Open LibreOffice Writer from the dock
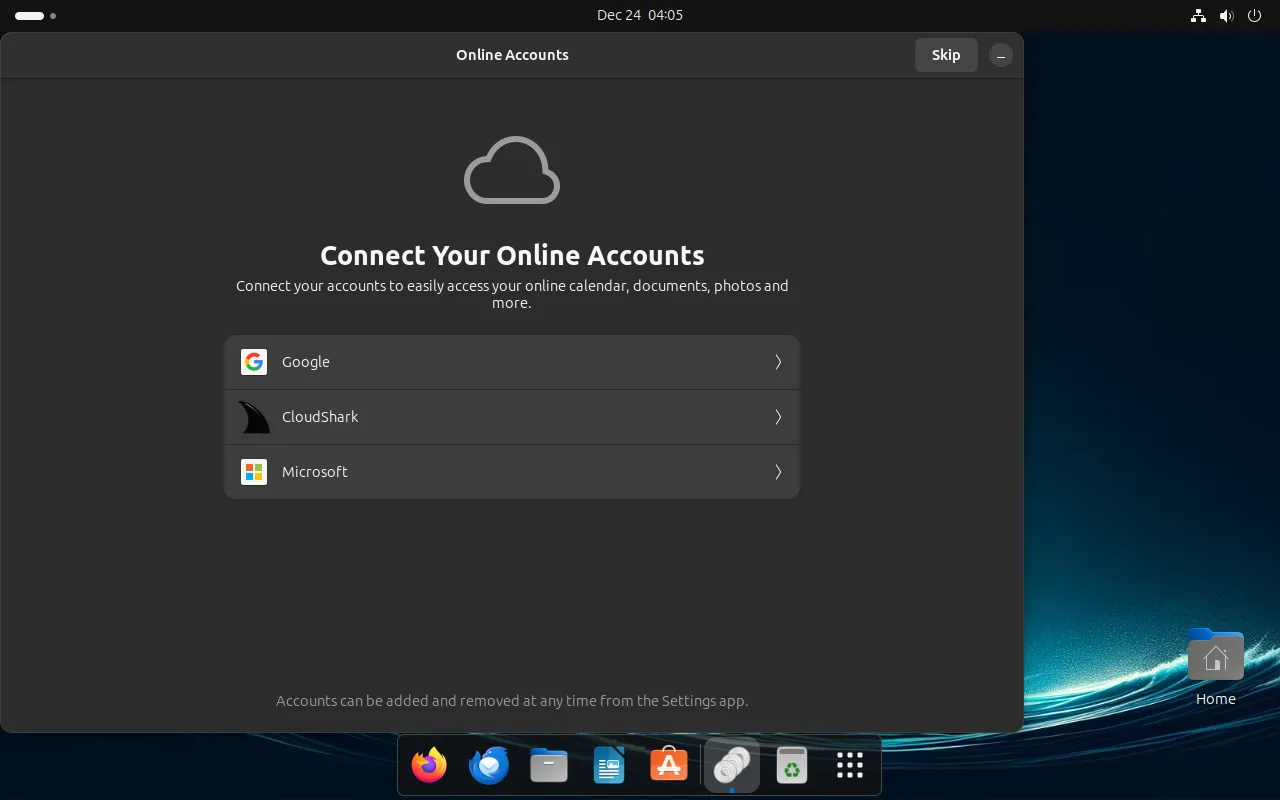The width and height of the screenshot is (1280, 800). (x=609, y=766)
